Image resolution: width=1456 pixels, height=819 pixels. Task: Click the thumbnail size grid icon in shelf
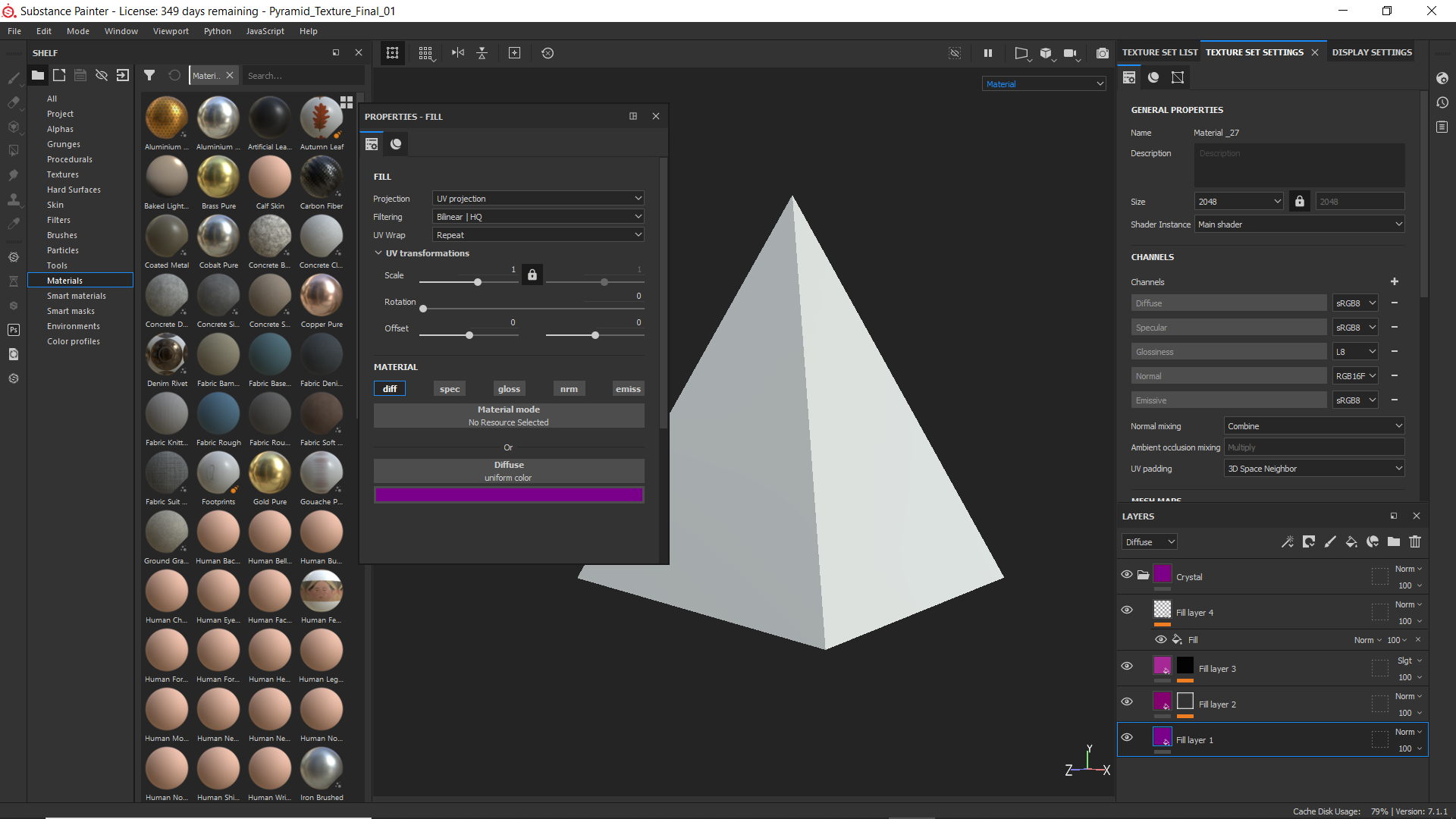click(x=347, y=102)
